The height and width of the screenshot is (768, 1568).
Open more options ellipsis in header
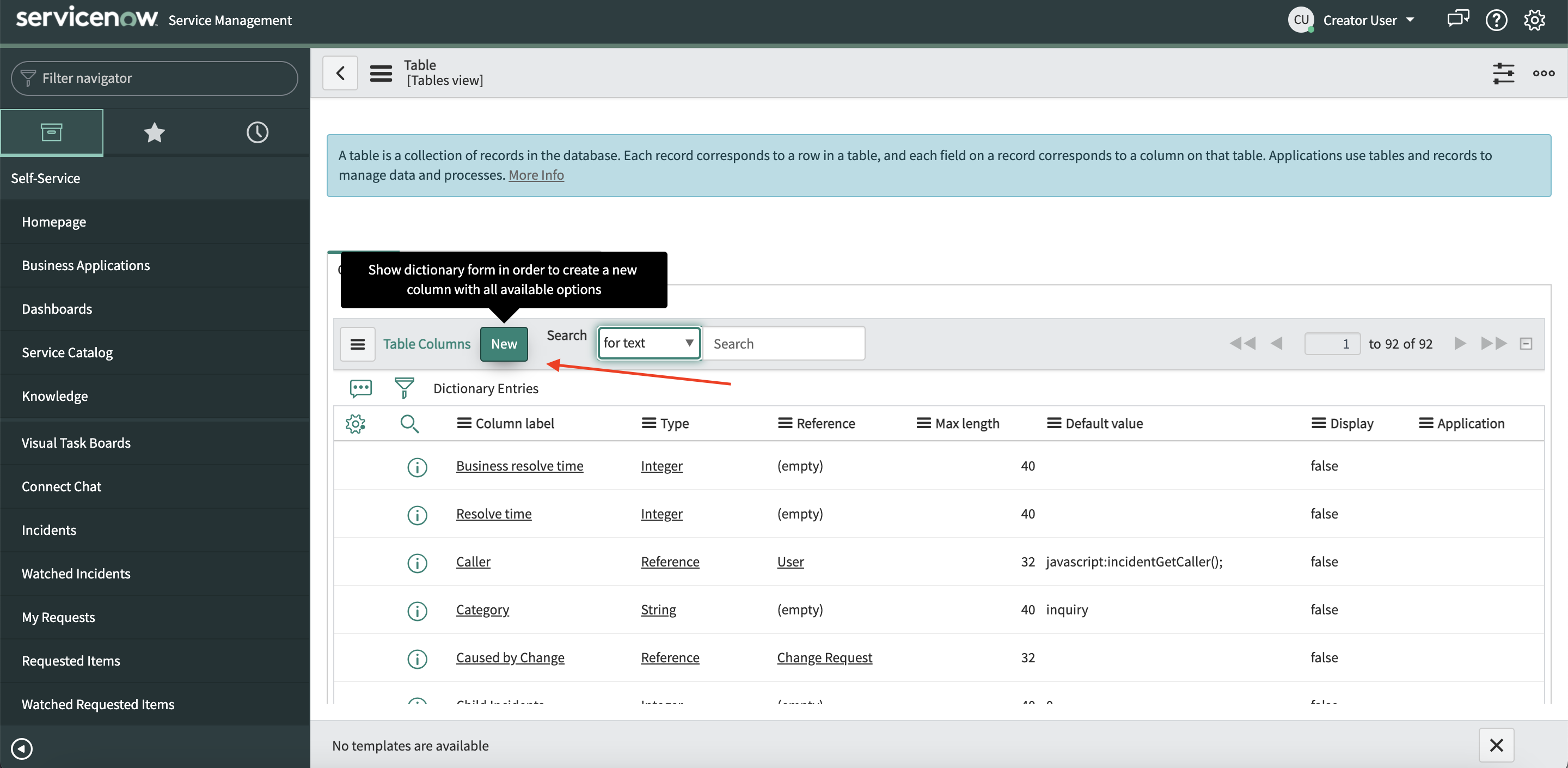[x=1543, y=73]
